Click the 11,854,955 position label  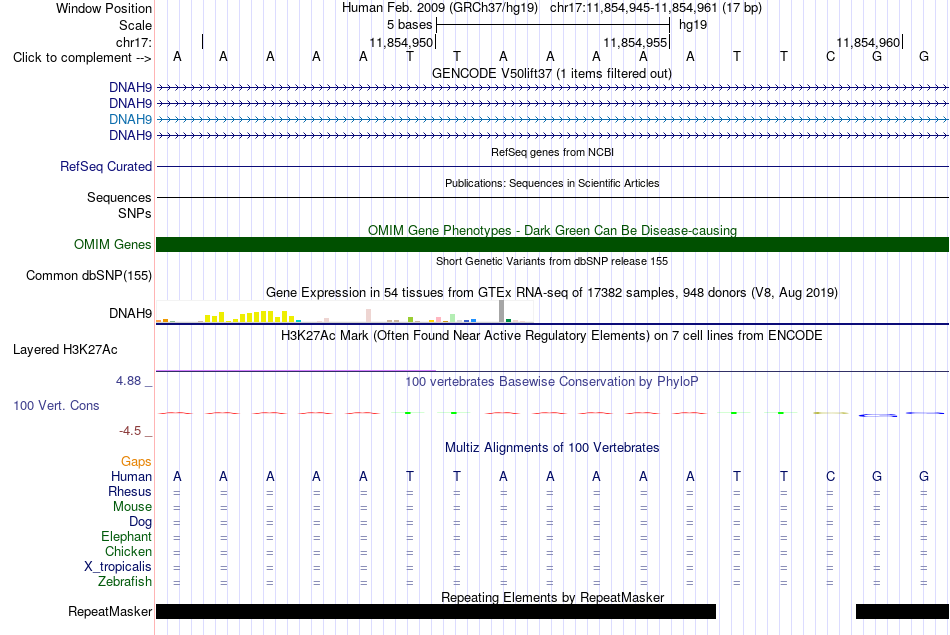click(635, 42)
